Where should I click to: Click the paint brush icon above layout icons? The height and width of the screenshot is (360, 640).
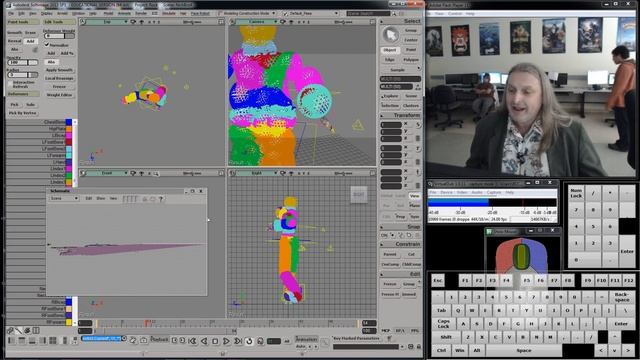pyautogui.click(x=19, y=331)
